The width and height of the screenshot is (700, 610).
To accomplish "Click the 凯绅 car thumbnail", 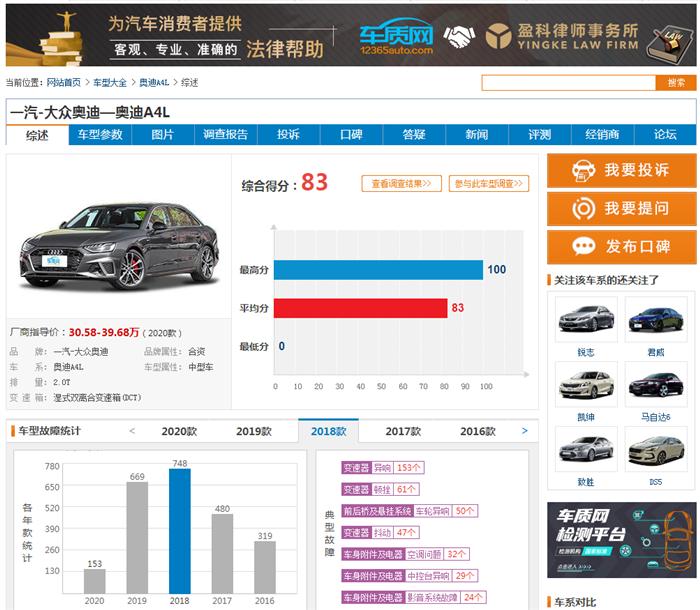I will click(x=586, y=384).
